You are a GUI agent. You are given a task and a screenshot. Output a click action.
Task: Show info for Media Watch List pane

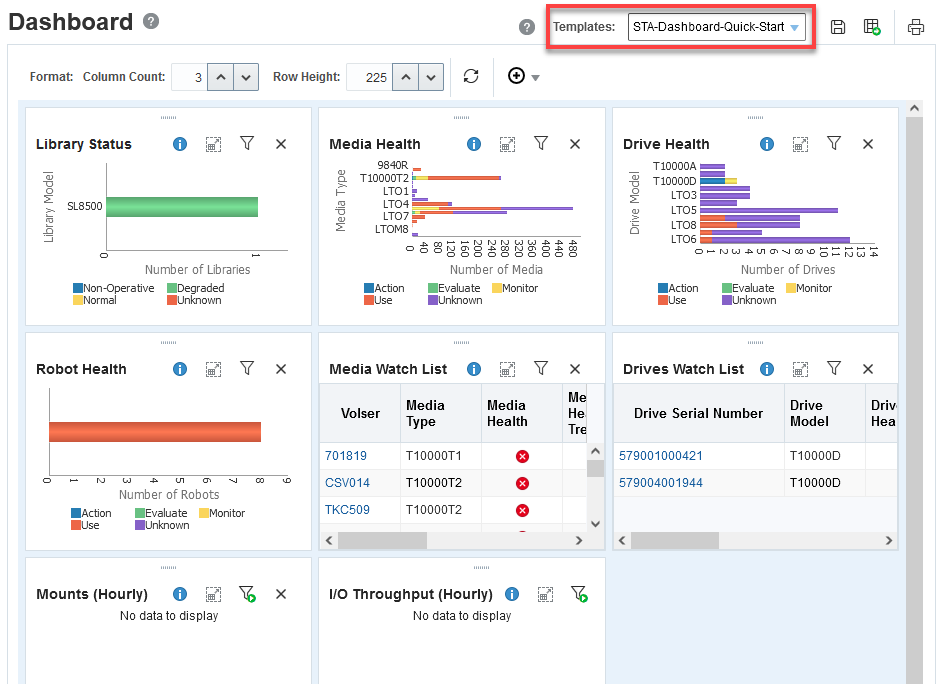click(474, 369)
